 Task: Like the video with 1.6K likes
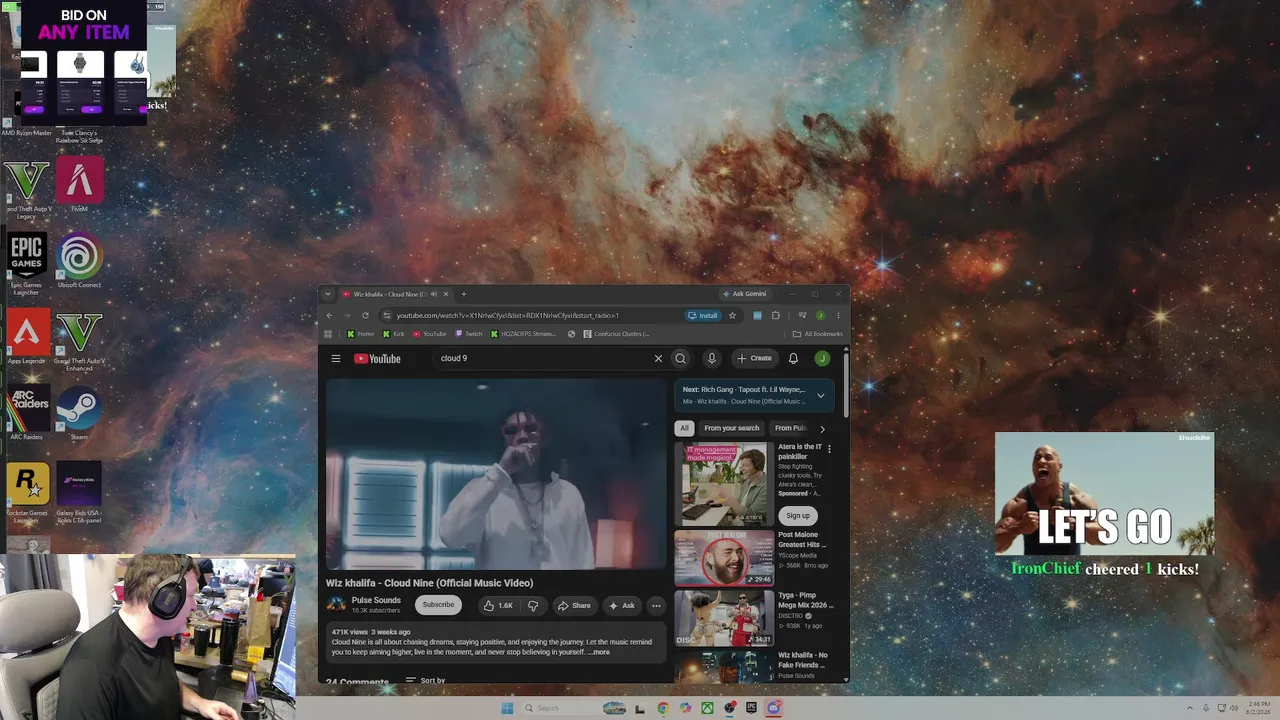pyautogui.click(x=498, y=605)
